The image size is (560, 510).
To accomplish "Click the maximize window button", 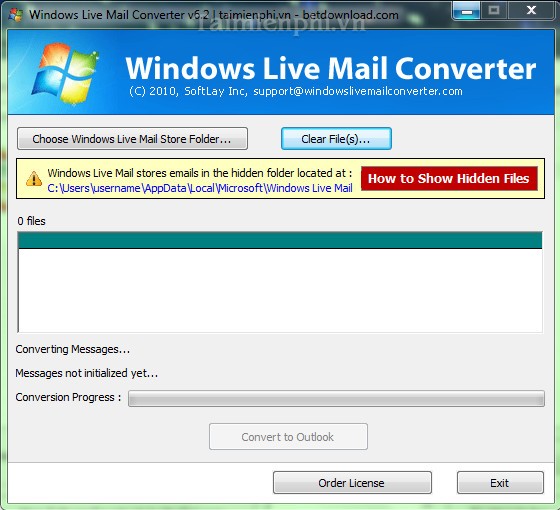I will [494, 11].
